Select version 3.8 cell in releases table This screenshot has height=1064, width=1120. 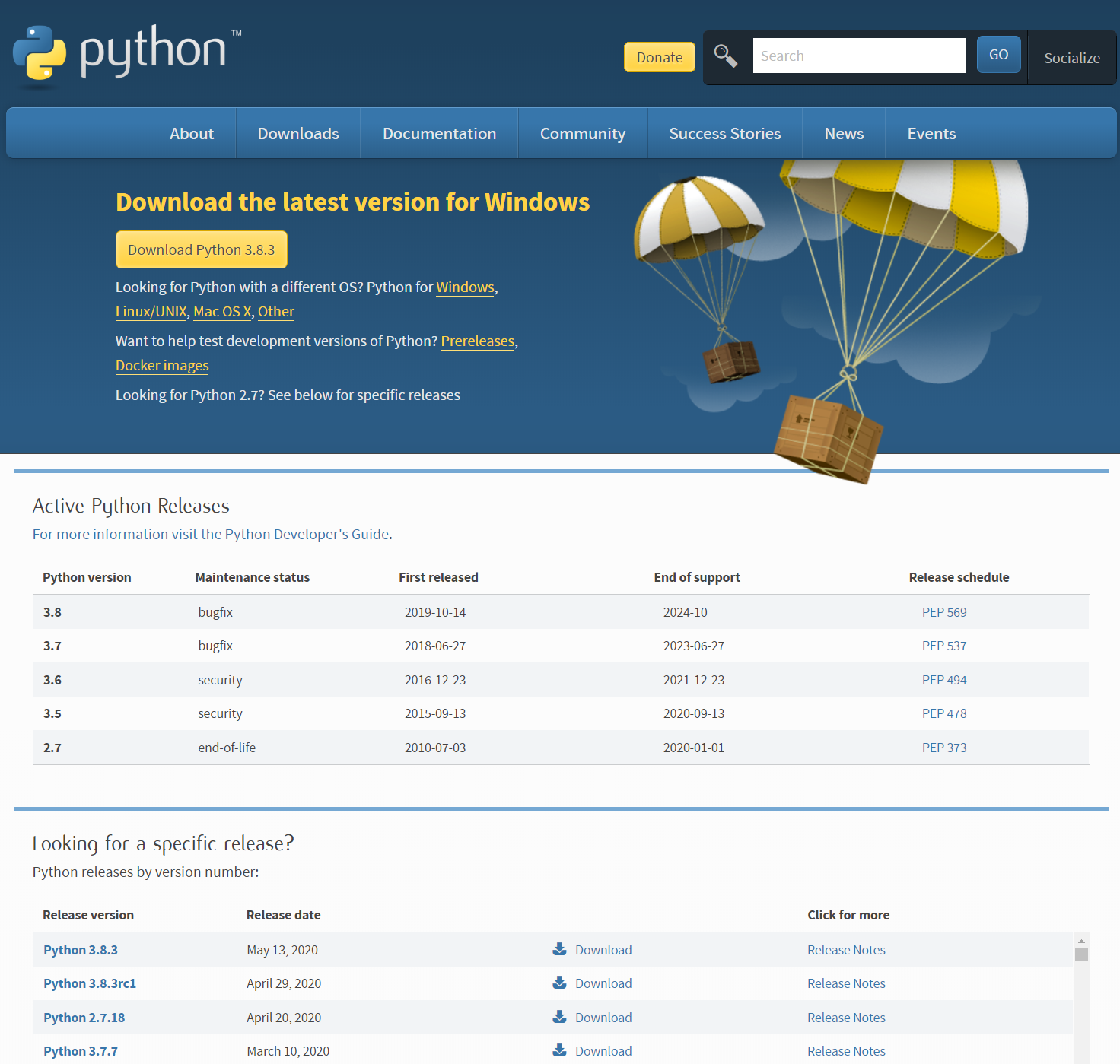coord(52,612)
